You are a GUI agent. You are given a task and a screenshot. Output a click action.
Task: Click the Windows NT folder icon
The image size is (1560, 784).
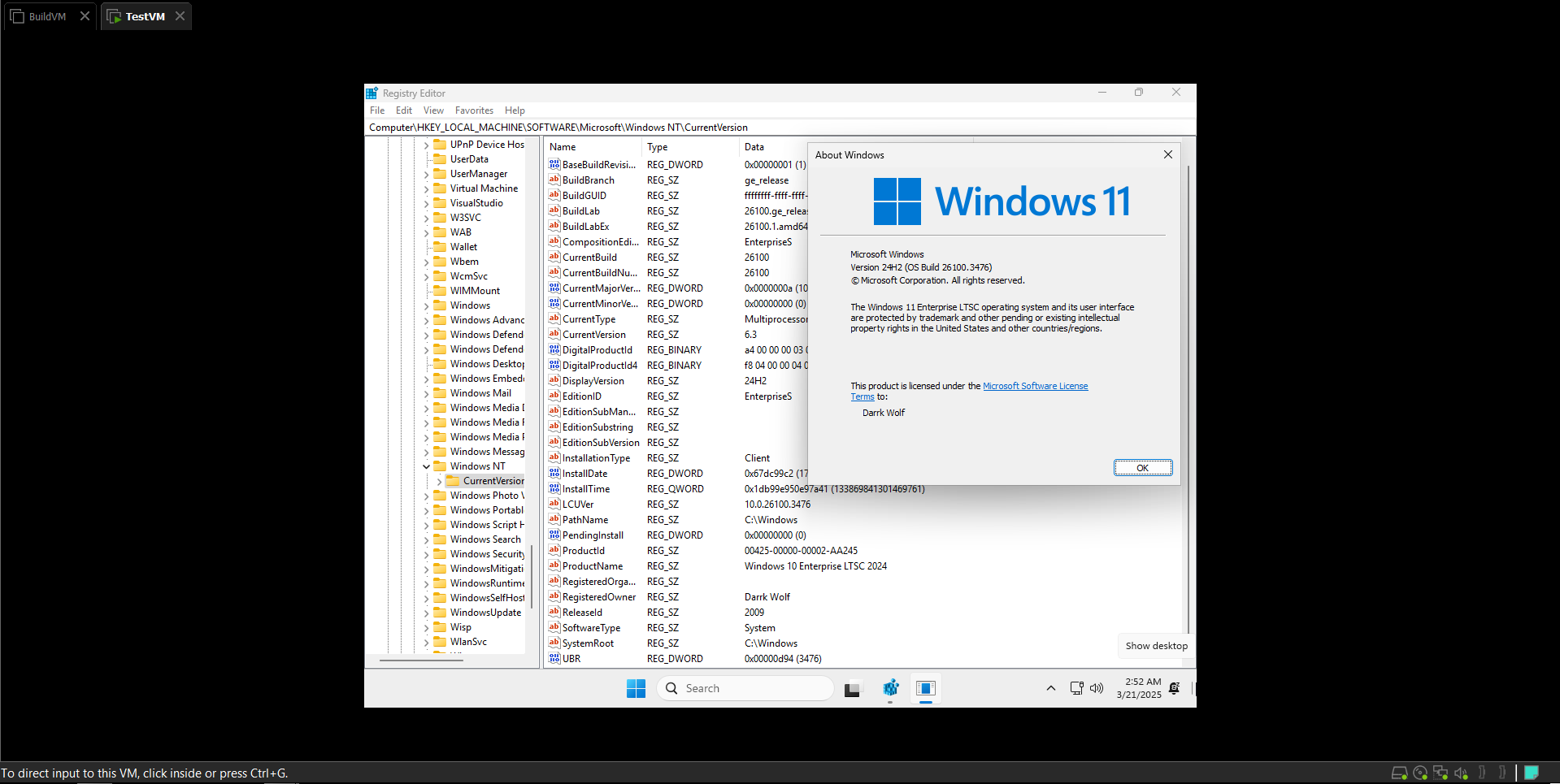click(441, 466)
